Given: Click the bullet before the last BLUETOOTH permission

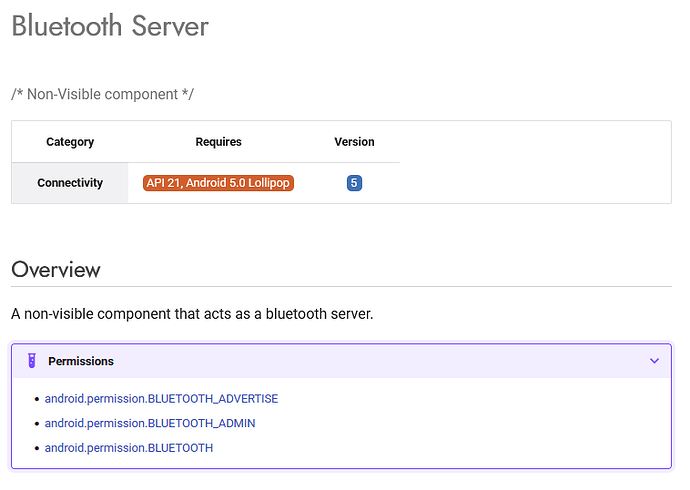Looking at the screenshot, I should tap(37, 449).
